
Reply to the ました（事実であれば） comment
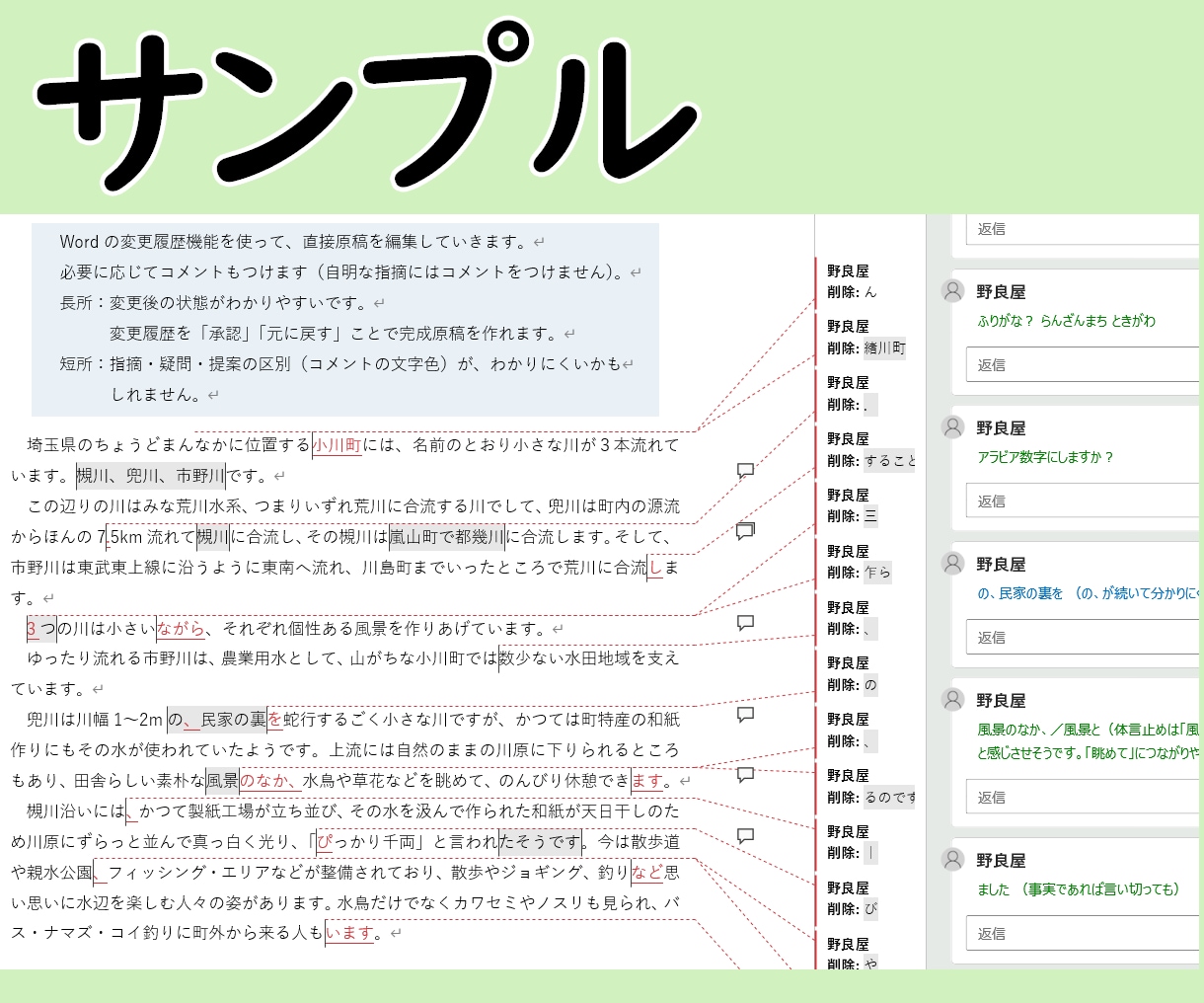[x=1083, y=933]
